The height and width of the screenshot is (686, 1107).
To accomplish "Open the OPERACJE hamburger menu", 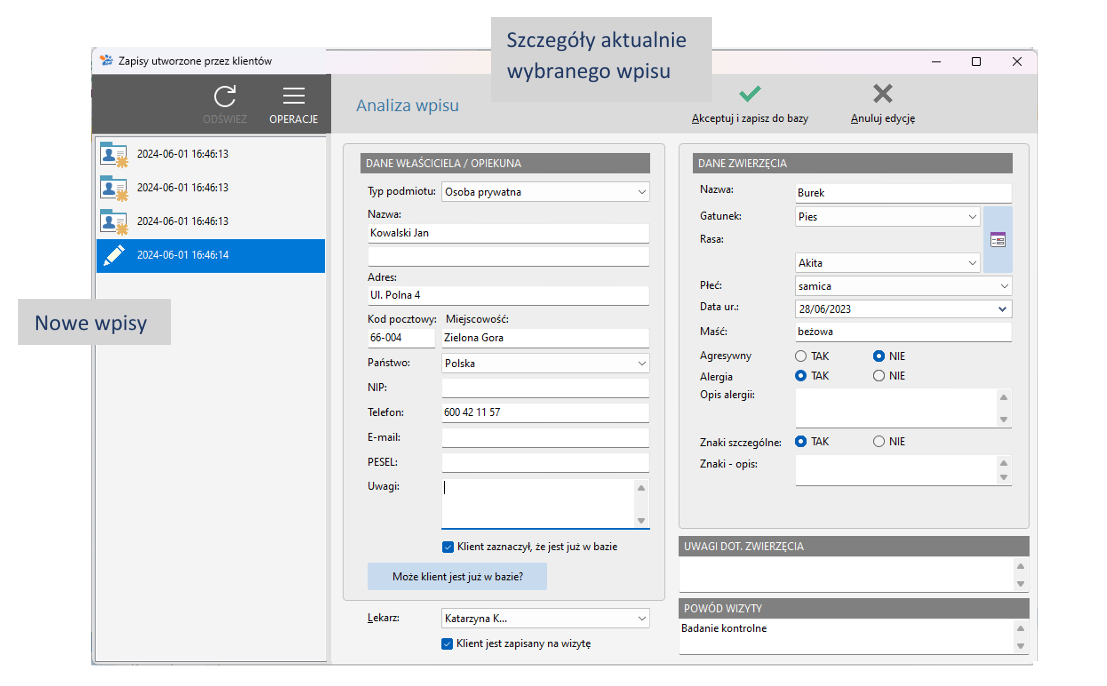I will [294, 104].
